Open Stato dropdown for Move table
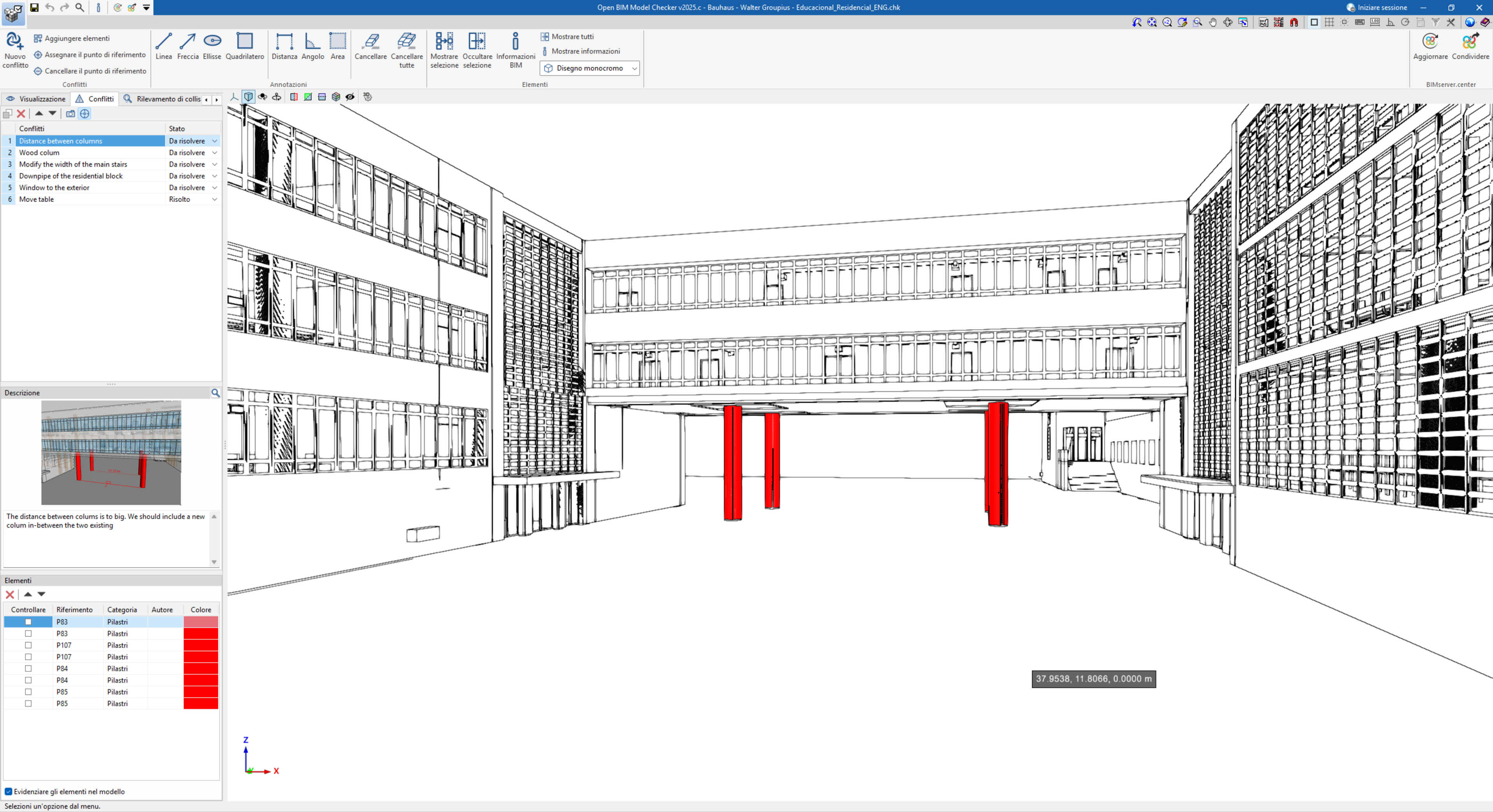The height and width of the screenshot is (812, 1493). pyautogui.click(x=214, y=199)
